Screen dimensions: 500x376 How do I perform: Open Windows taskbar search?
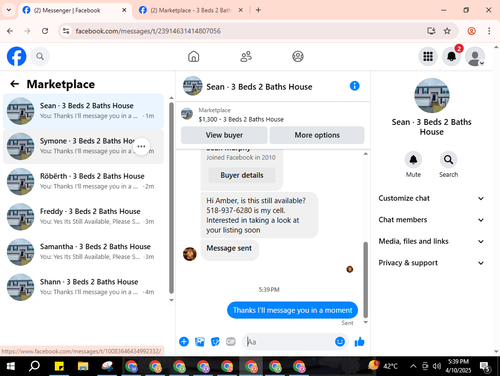pos(34,366)
